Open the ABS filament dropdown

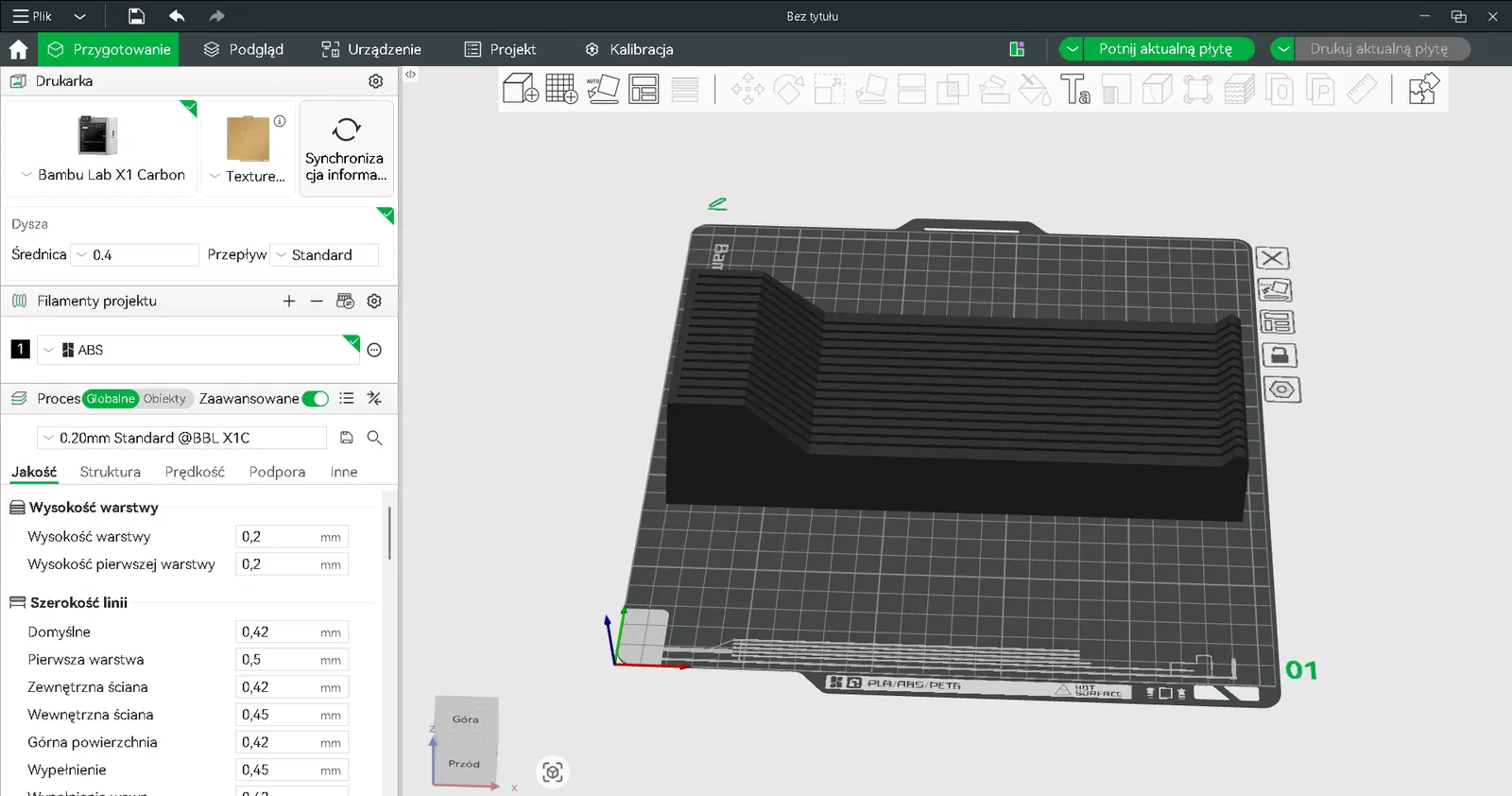point(198,350)
